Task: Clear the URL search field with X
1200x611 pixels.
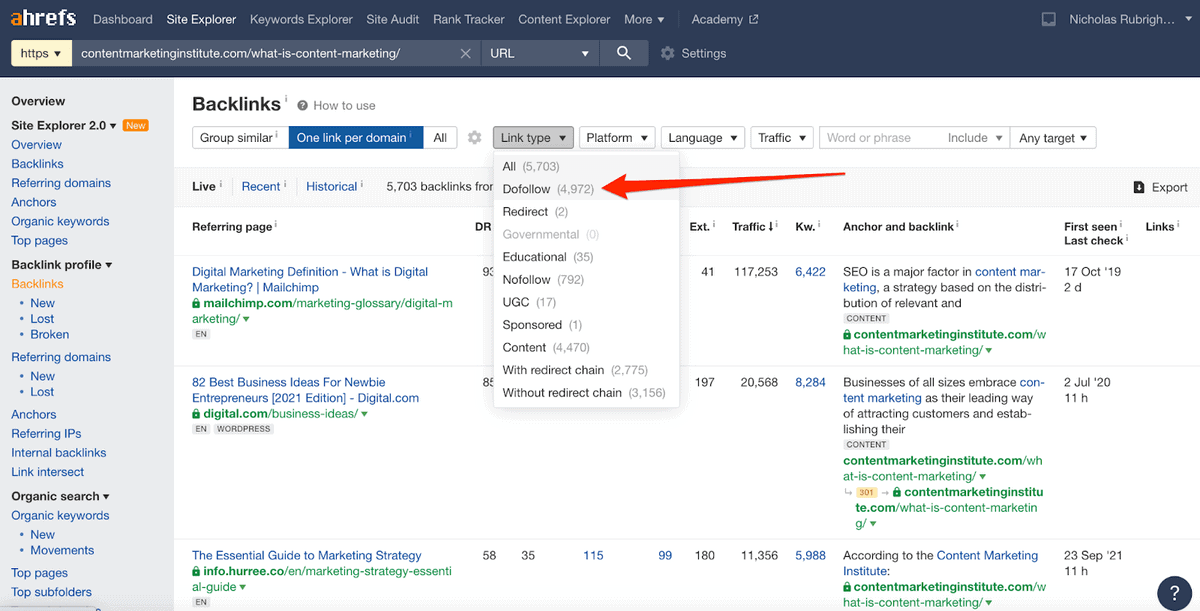Action: coord(467,53)
